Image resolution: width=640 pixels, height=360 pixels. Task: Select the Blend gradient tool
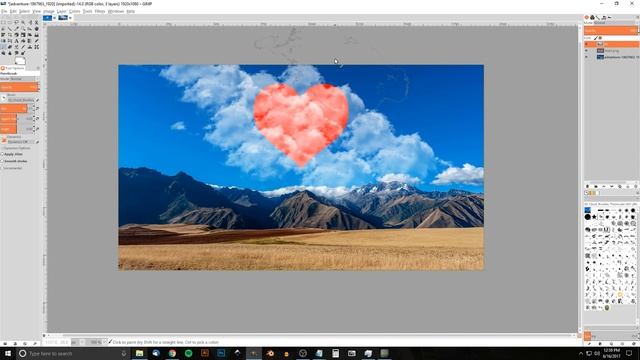point(30,41)
